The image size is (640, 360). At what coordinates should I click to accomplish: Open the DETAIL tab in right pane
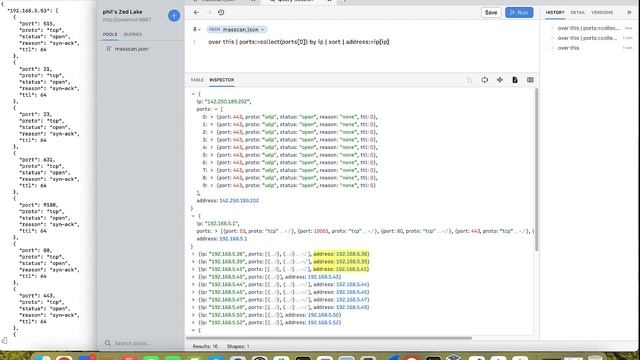point(578,13)
